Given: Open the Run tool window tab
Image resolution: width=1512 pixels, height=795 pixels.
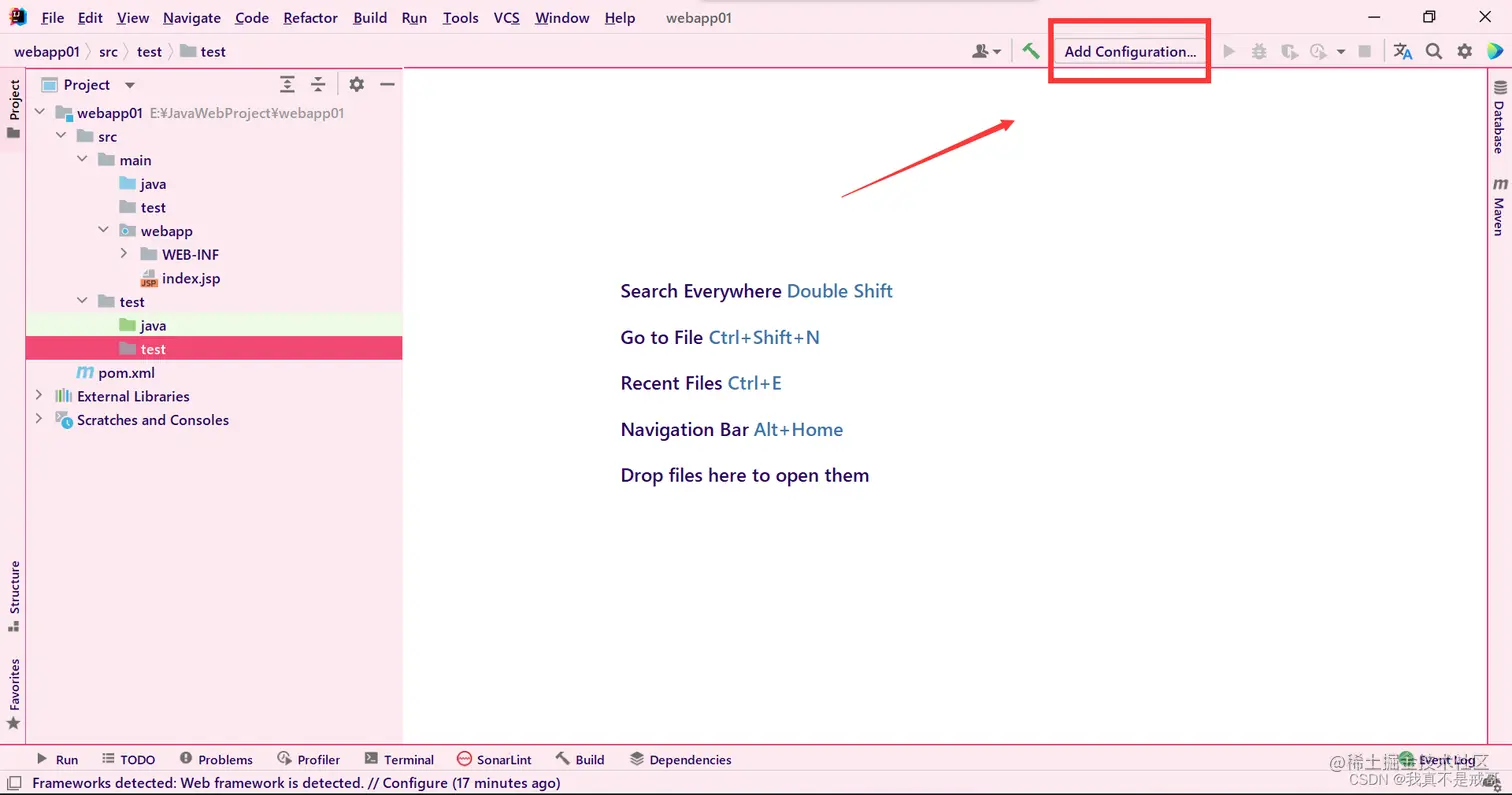Looking at the screenshot, I should (x=57, y=759).
